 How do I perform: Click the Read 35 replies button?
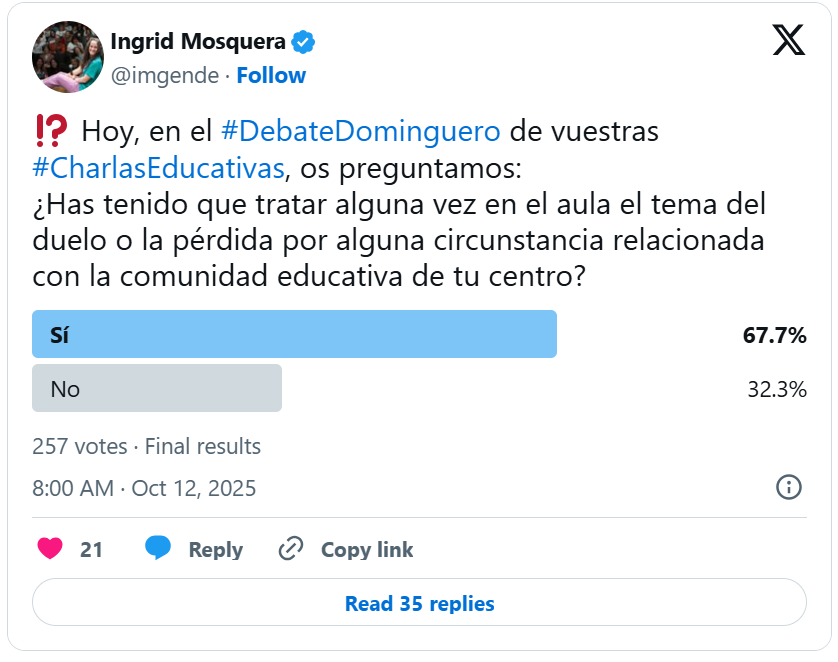pyautogui.click(x=419, y=603)
